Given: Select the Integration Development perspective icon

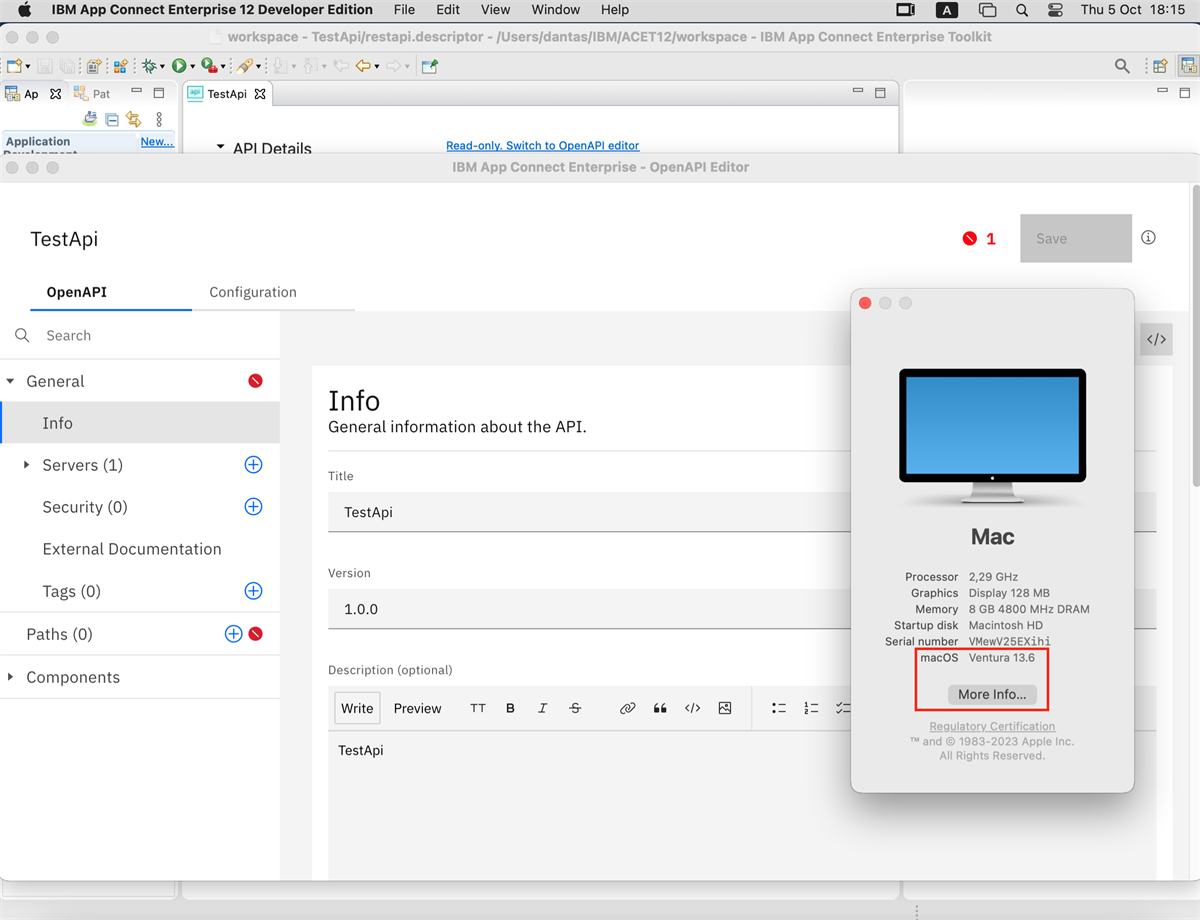Looking at the screenshot, I should click(x=1188, y=66).
